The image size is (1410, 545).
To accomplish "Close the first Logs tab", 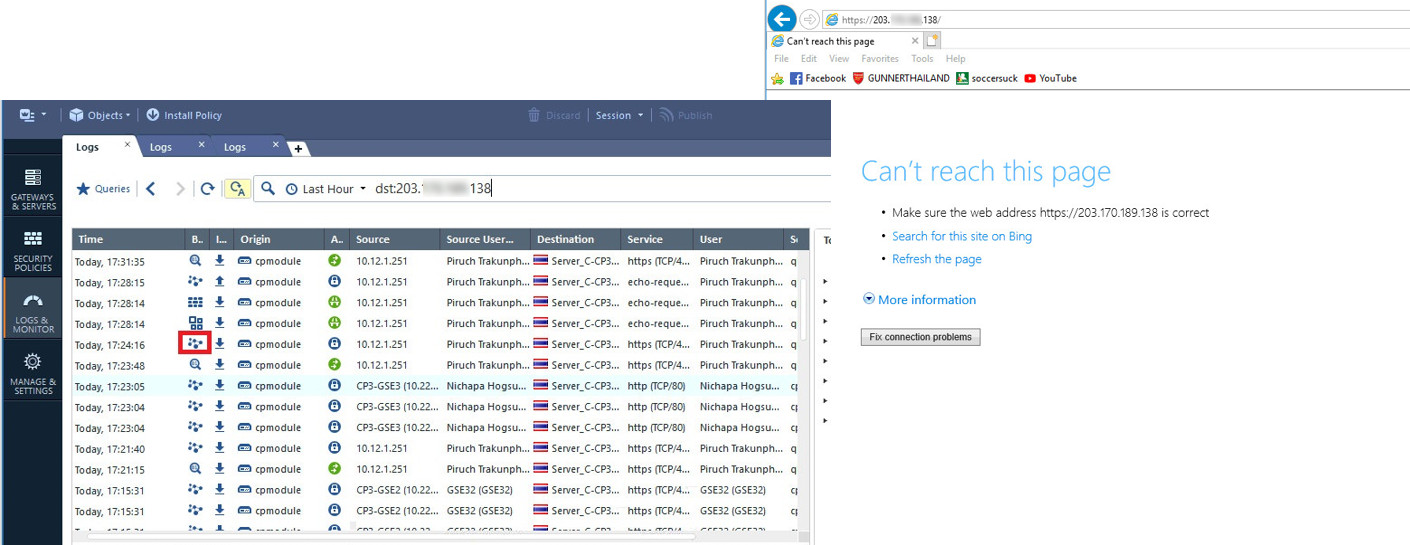I will pyautogui.click(x=127, y=145).
